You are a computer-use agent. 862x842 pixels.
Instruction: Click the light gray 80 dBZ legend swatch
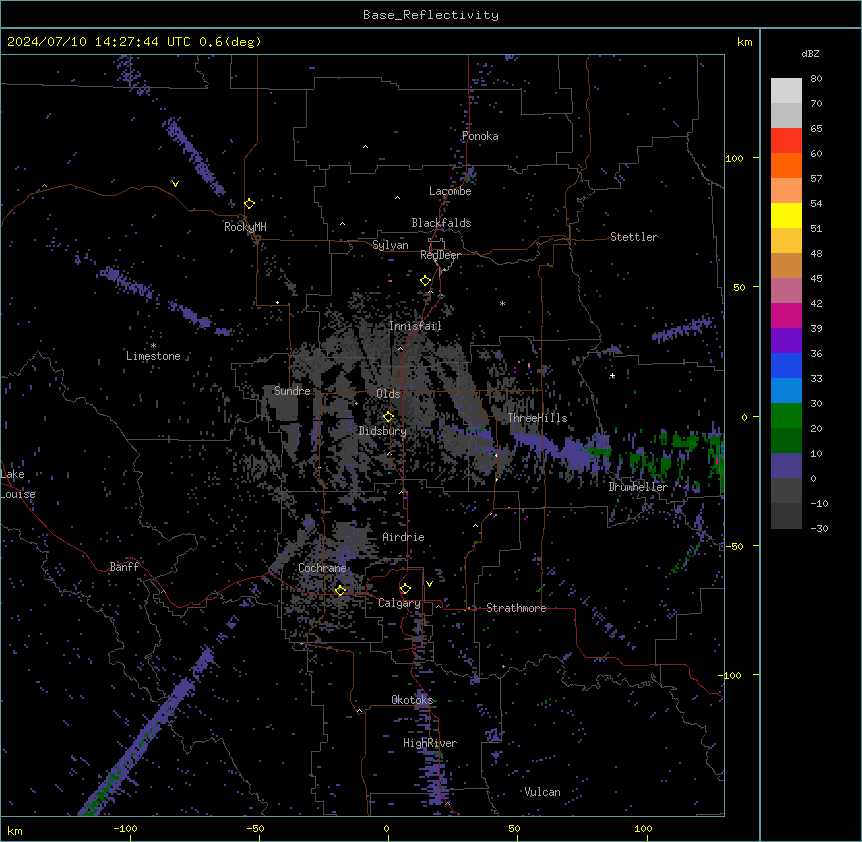[786, 91]
